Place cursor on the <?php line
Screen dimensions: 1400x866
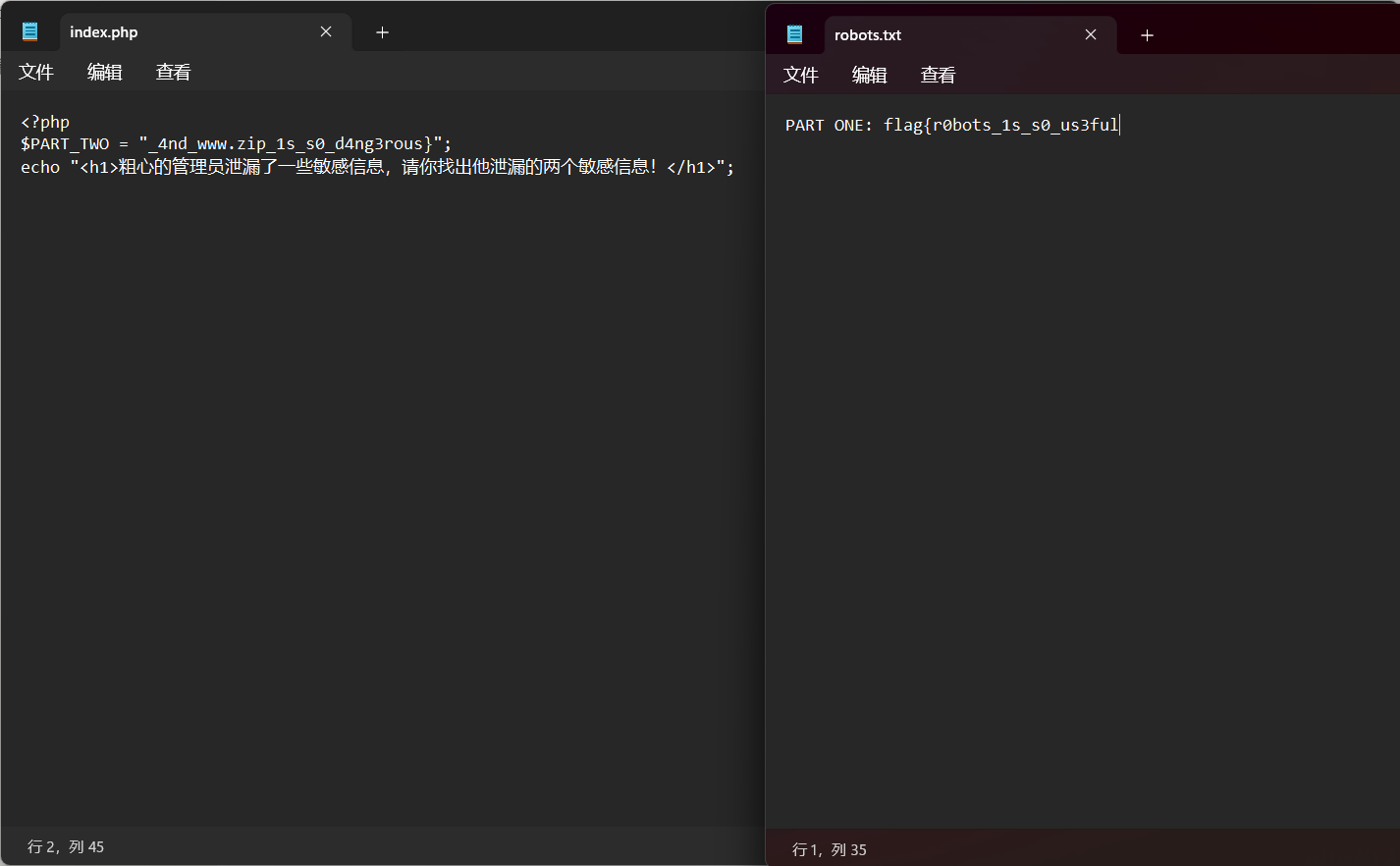point(45,122)
